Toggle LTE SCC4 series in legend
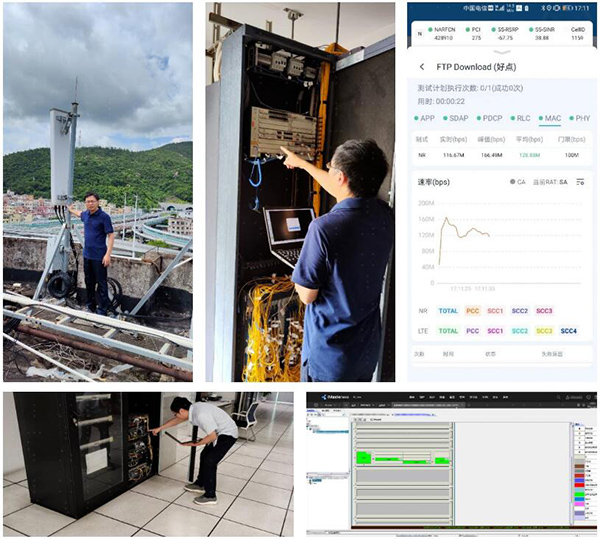 point(569,331)
